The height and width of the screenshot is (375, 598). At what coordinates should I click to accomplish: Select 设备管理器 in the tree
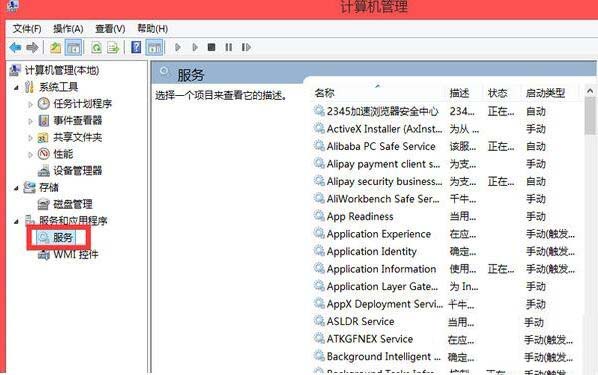tap(78, 171)
